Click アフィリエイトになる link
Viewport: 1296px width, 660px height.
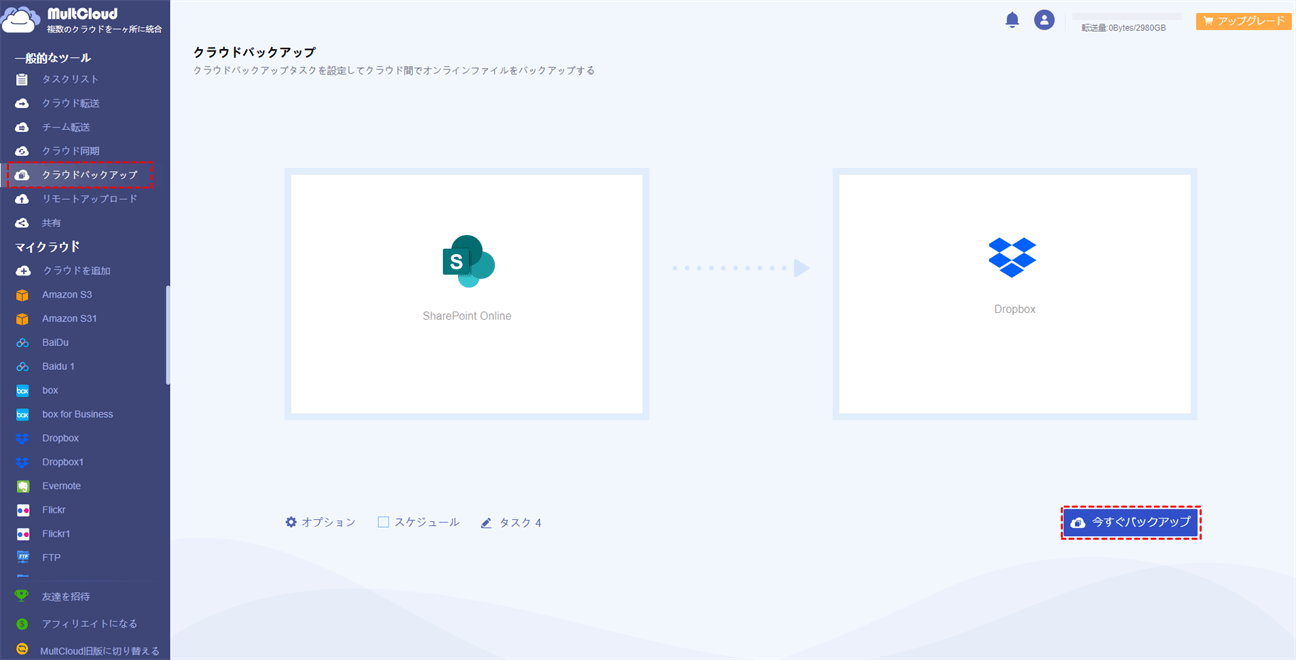[x=90, y=624]
